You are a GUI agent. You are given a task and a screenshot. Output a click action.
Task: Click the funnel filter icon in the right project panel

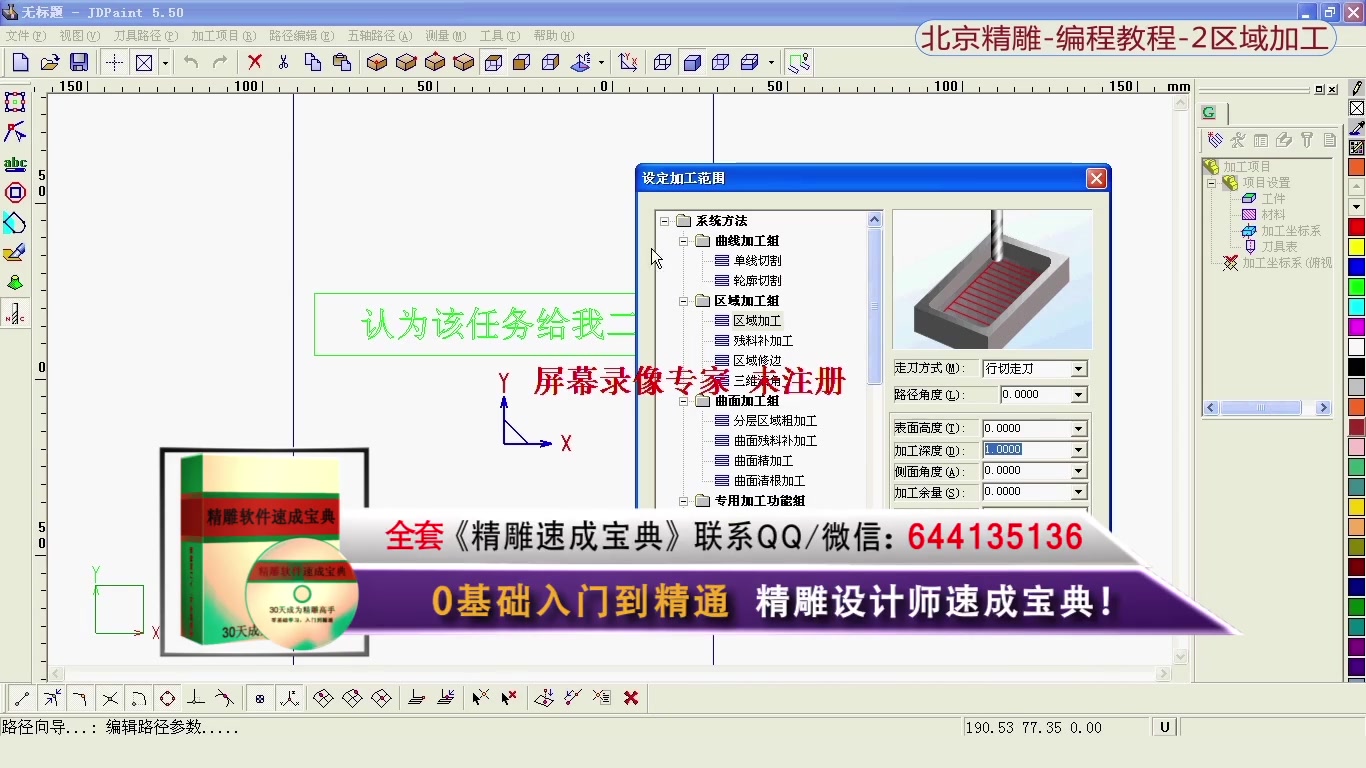(x=1307, y=140)
